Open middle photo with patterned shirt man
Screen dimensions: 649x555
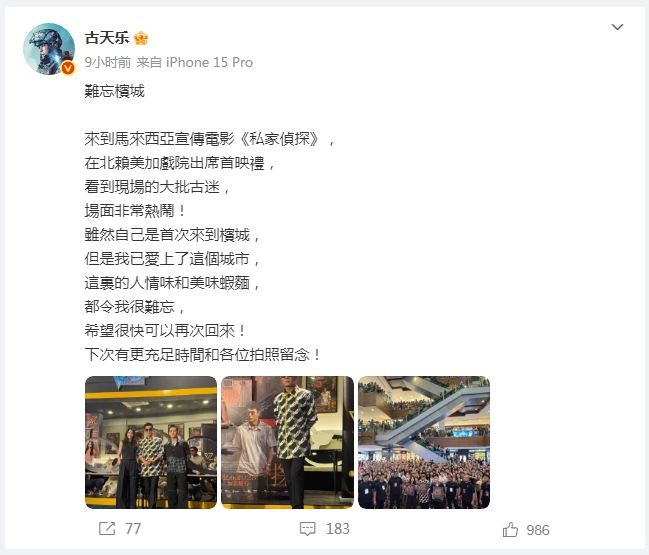click(287, 442)
